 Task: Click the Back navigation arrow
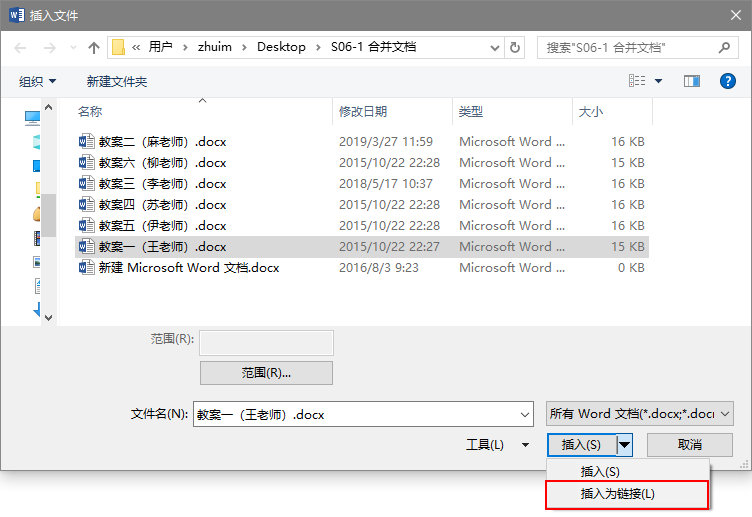click(x=20, y=47)
